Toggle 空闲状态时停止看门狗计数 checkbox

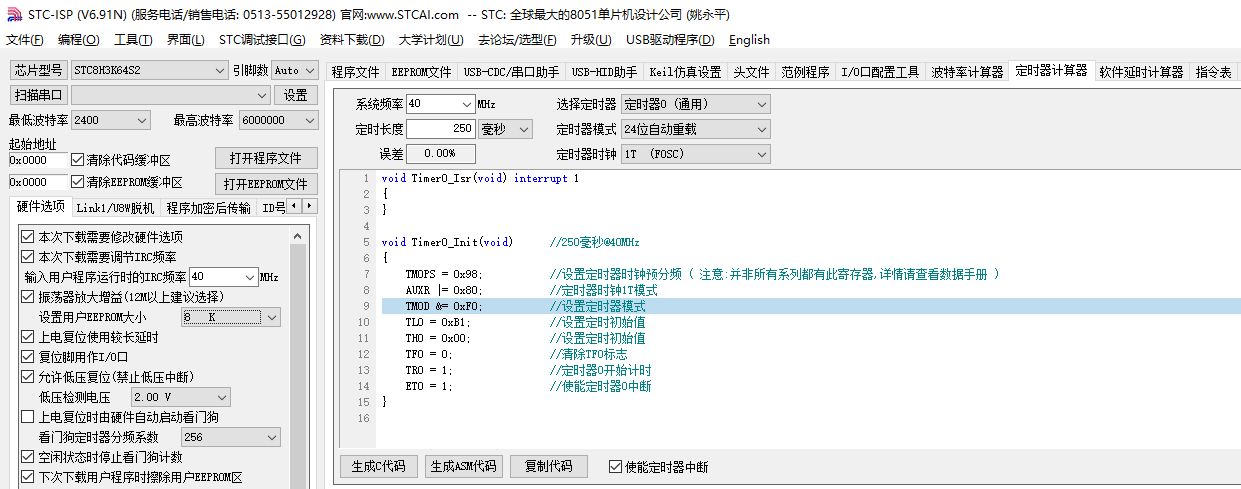(27, 457)
